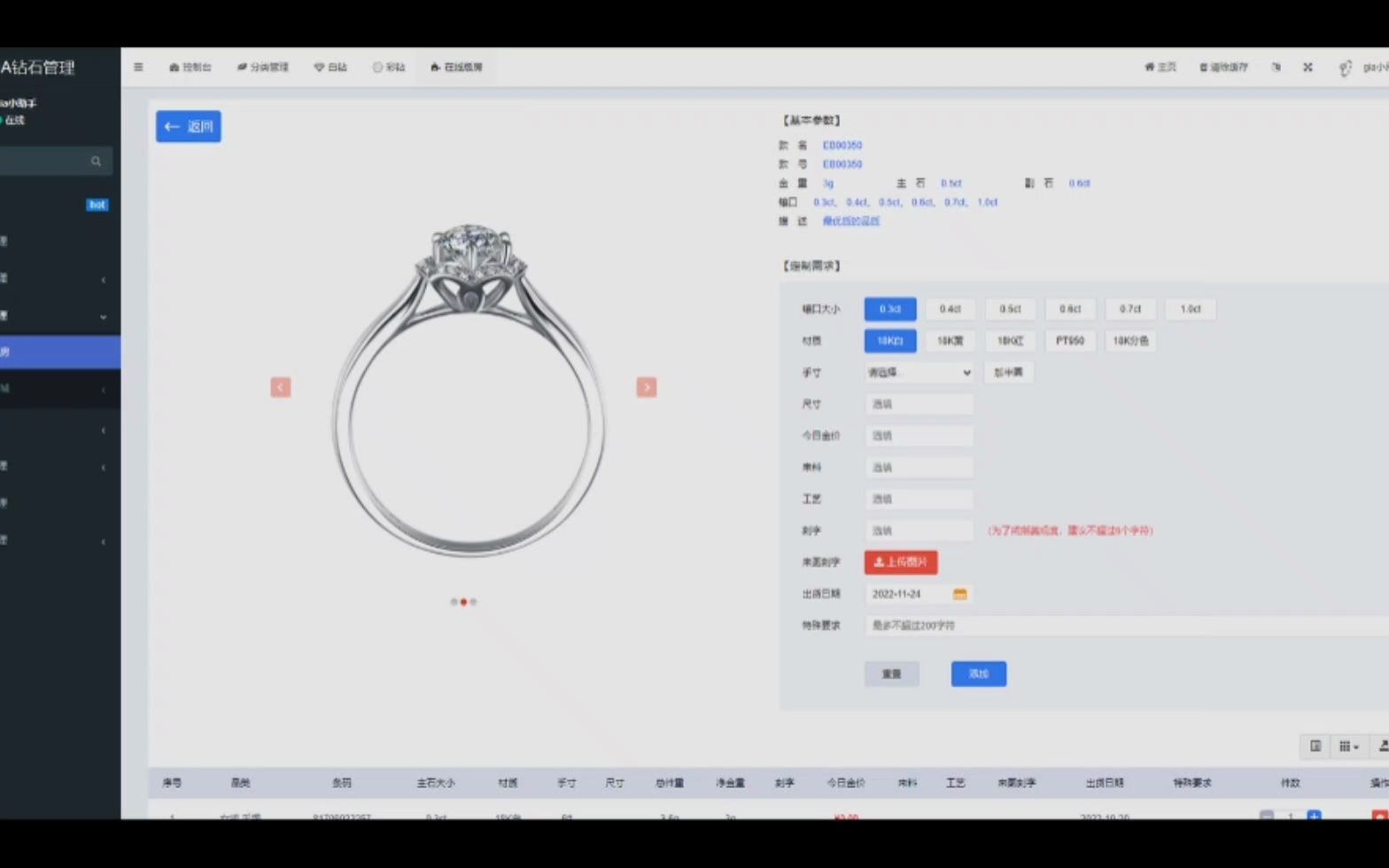Select the 在线版房 tab
Screen dimensions: 1389x868
point(456,67)
